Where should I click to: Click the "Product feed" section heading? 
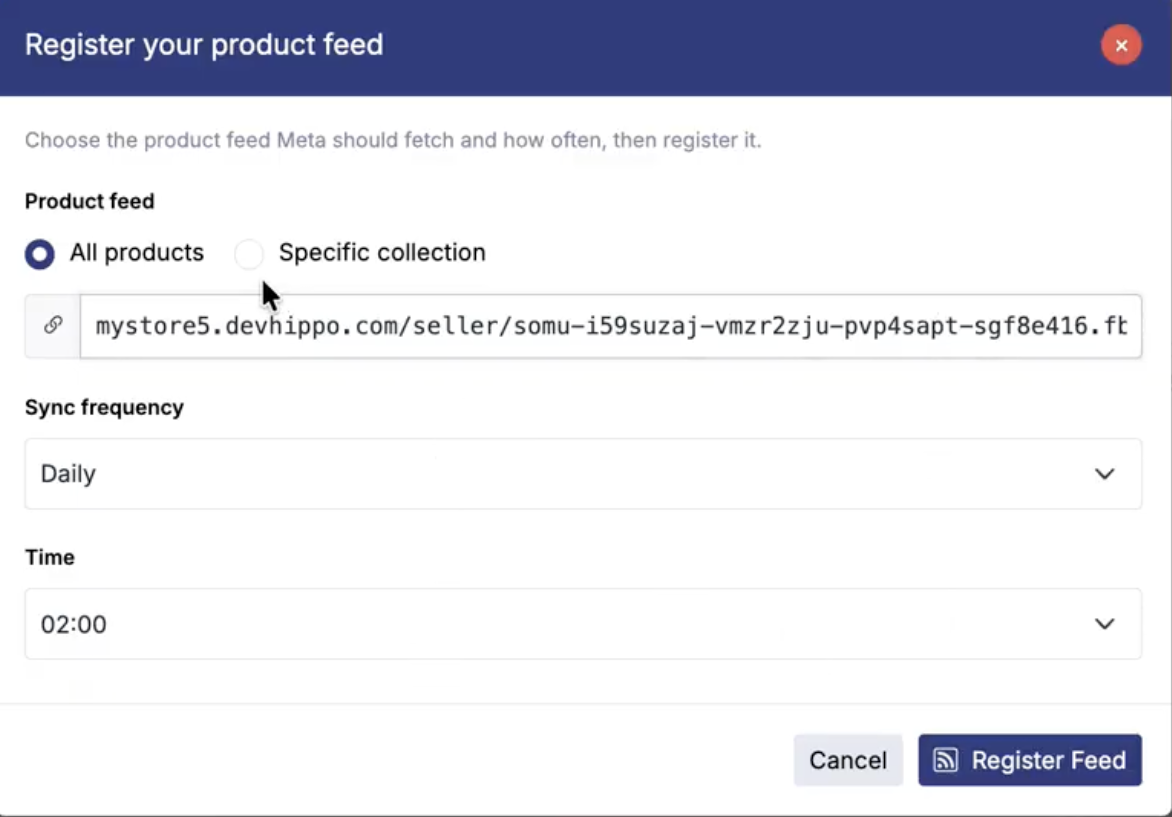(x=90, y=201)
